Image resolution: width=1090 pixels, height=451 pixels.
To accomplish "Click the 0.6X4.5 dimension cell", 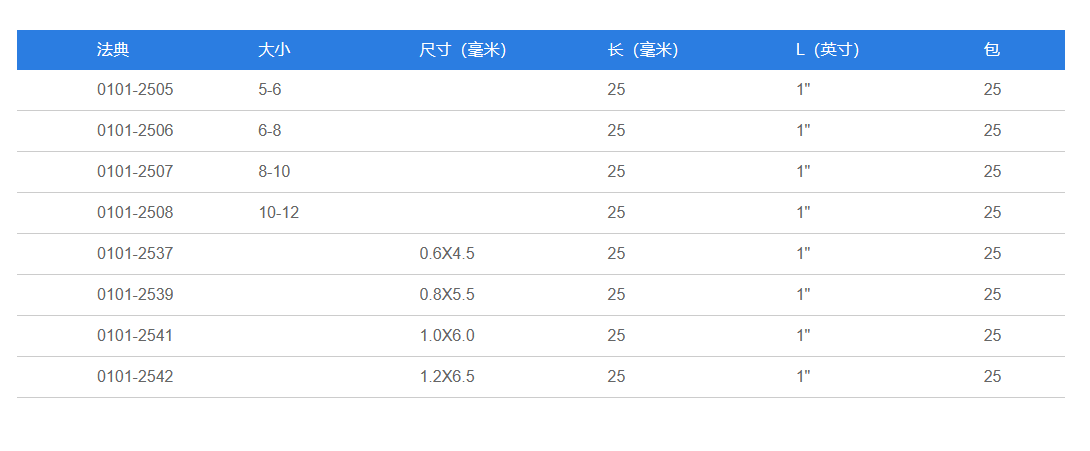I will coord(447,254).
